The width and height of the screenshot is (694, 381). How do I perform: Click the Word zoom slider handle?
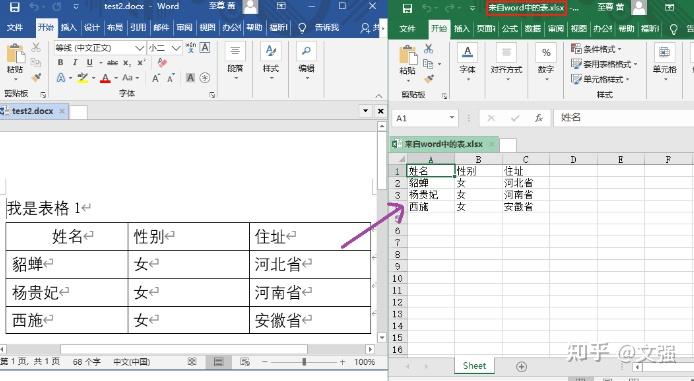click(304, 362)
